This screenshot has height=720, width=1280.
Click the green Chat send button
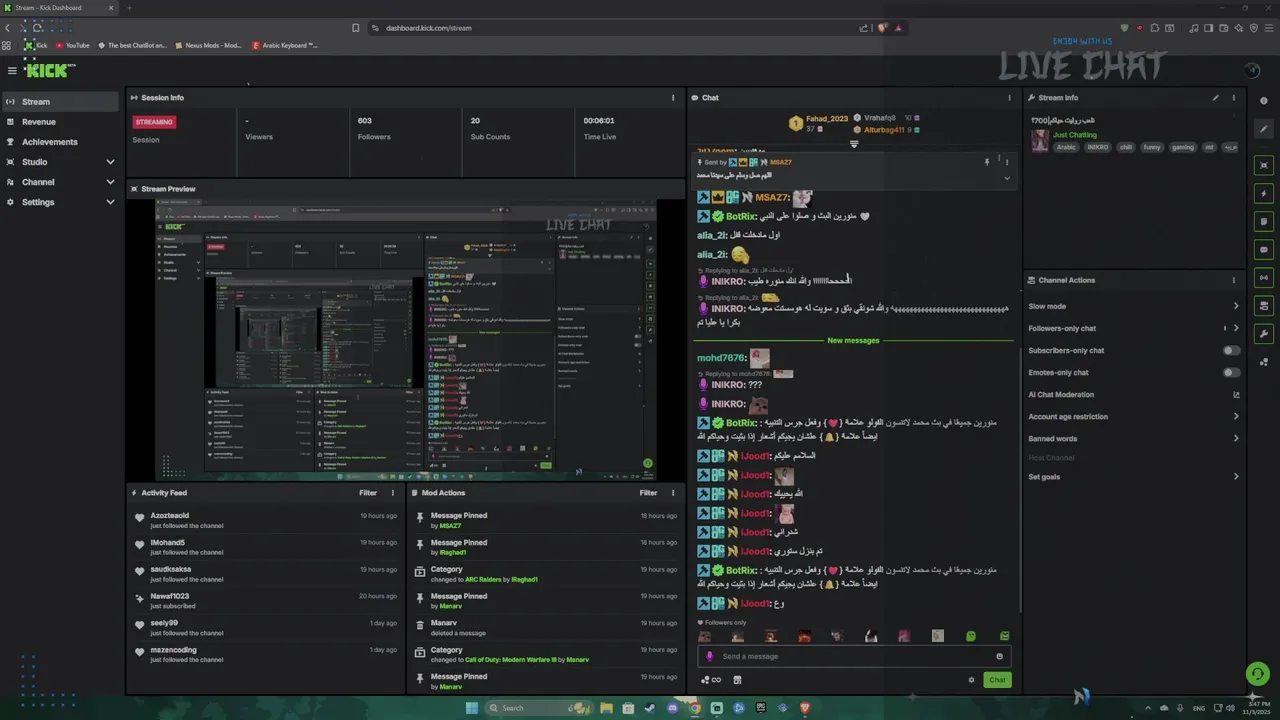997,680
